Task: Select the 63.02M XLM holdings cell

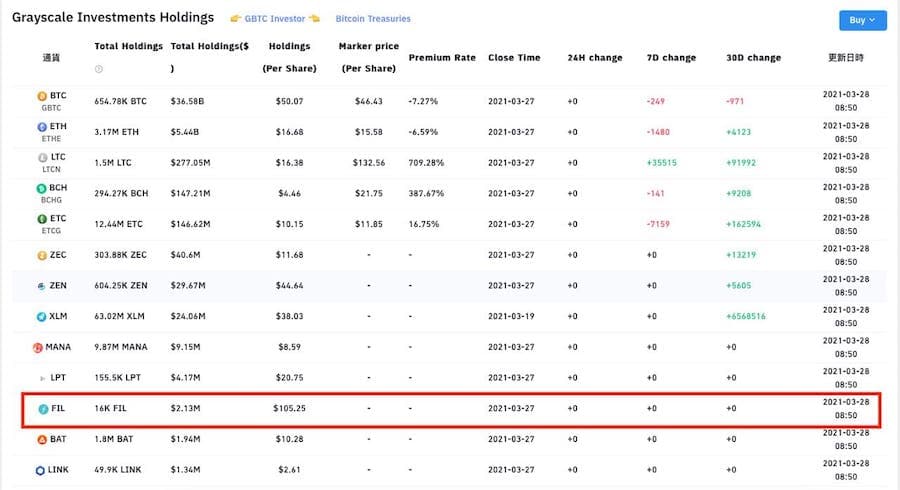Action: point(119,316)
